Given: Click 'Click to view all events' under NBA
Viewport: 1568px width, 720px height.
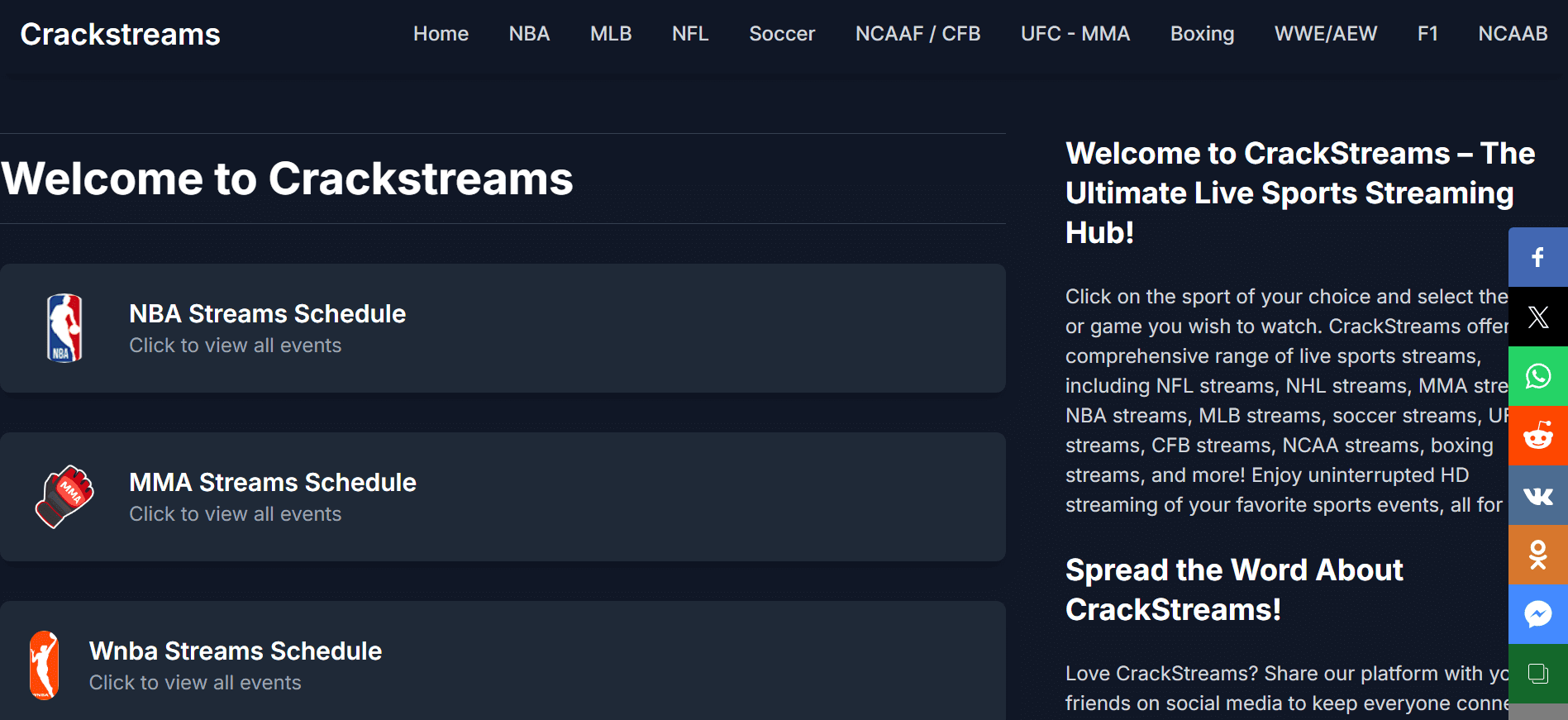Looking at the screenshot, I should click(236, 346).
